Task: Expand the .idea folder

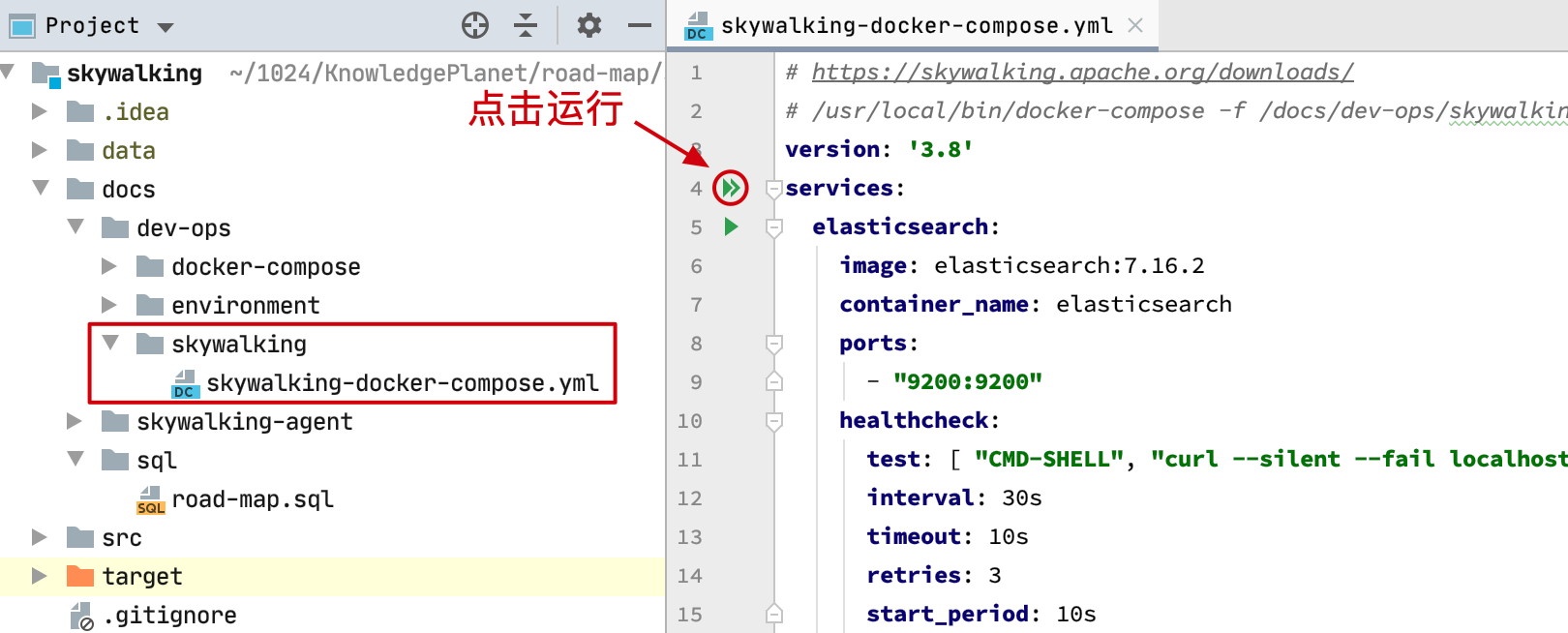Action: click(40, 111)
